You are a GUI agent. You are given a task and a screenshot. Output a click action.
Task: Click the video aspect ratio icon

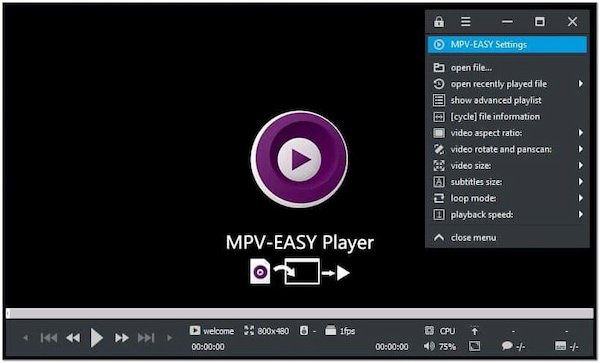(439, 133)
